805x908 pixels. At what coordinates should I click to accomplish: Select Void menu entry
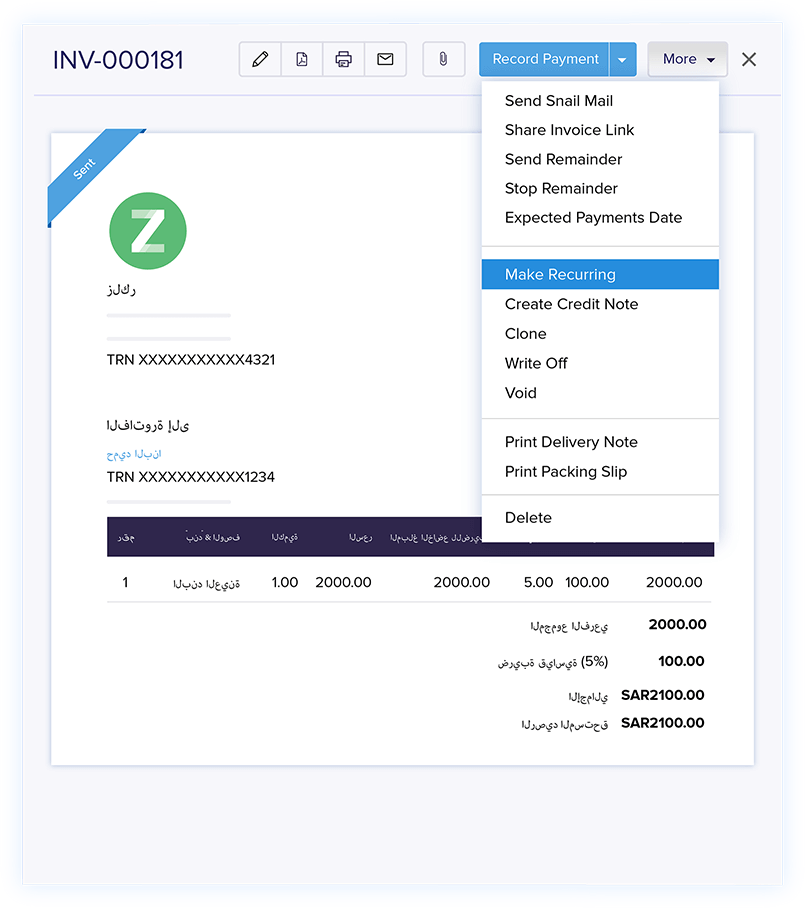click(x=600, y=393)
